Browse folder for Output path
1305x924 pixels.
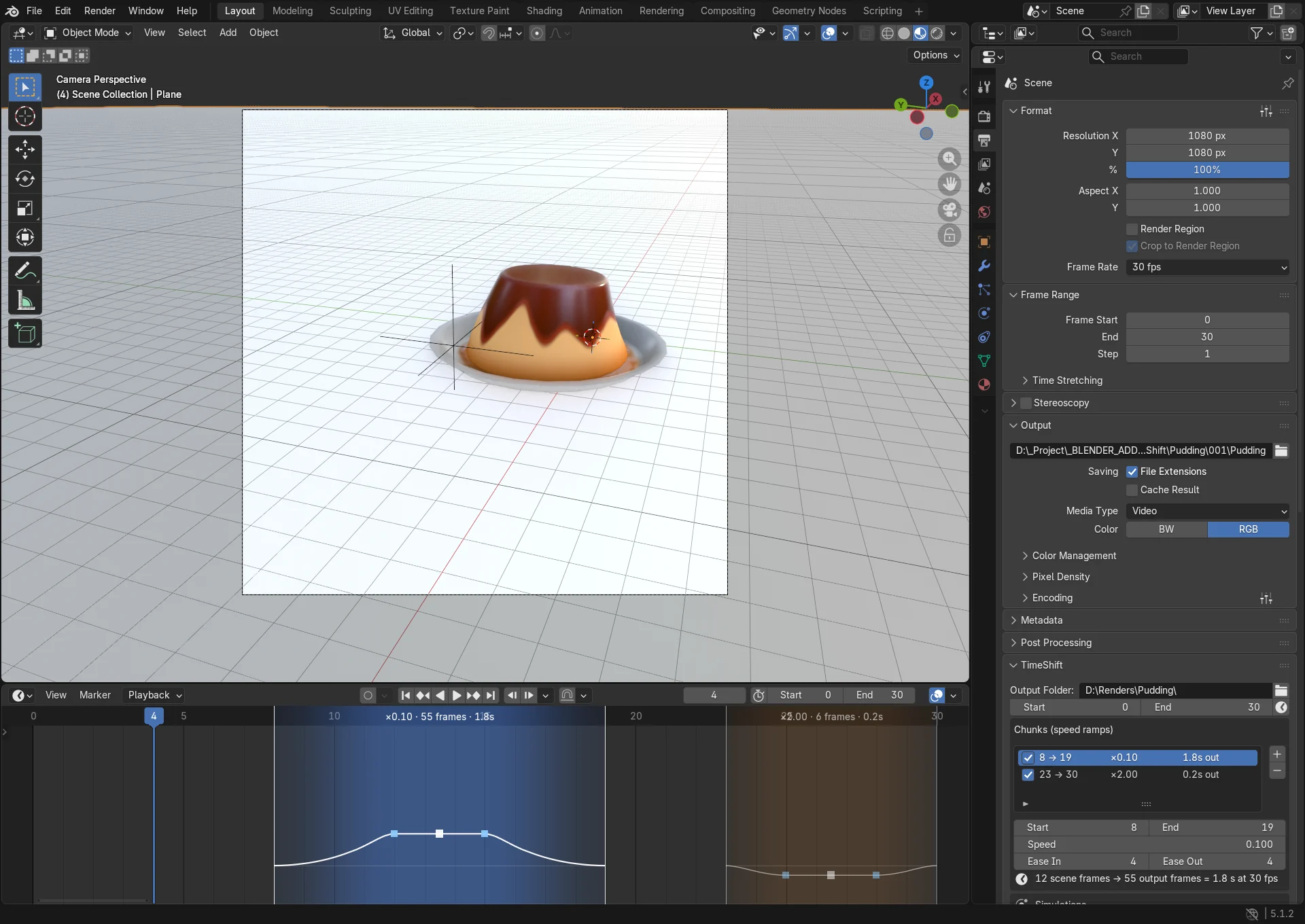(1281, 450)
